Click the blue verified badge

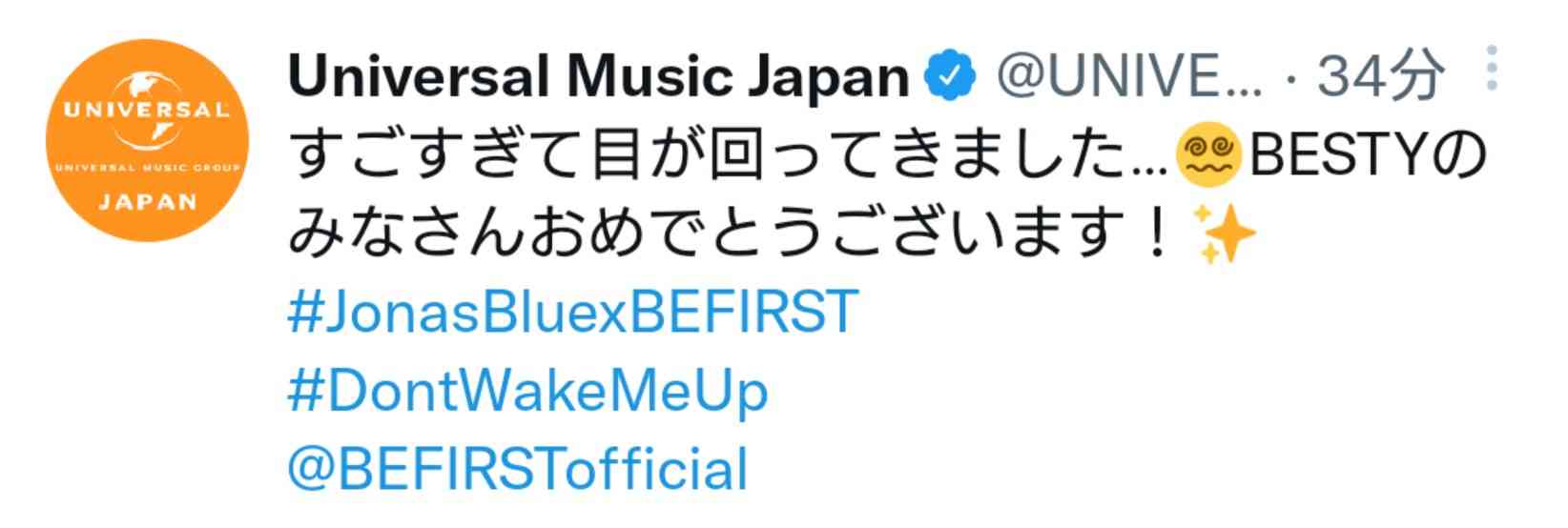click(x=952, y=76)
